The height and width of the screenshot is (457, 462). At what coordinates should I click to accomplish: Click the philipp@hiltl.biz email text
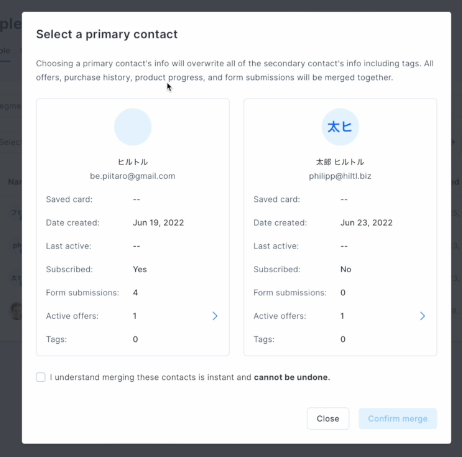click(340, 176)
